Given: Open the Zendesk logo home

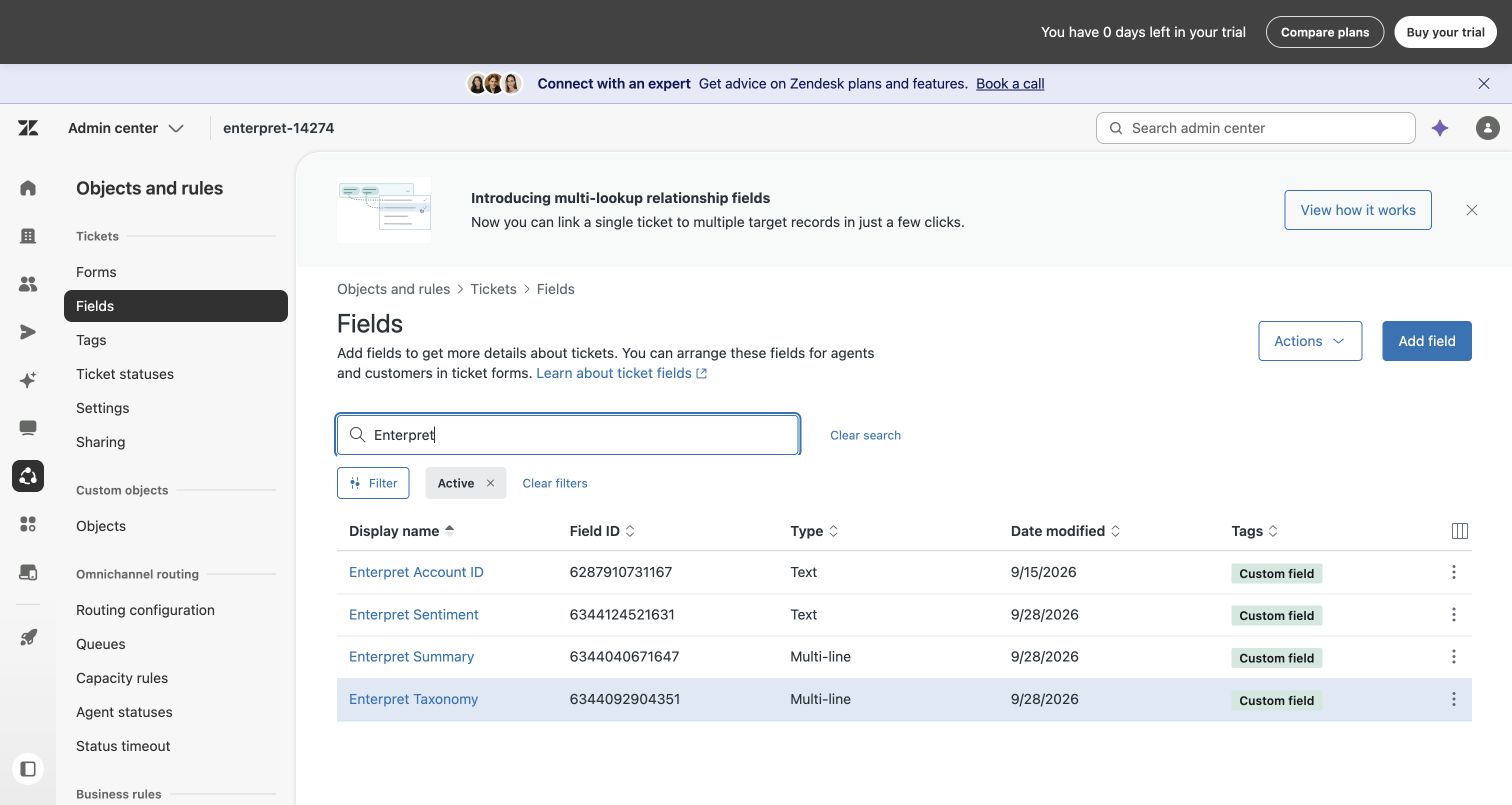Looking at the screenshot, I should [x=28, y=128].
